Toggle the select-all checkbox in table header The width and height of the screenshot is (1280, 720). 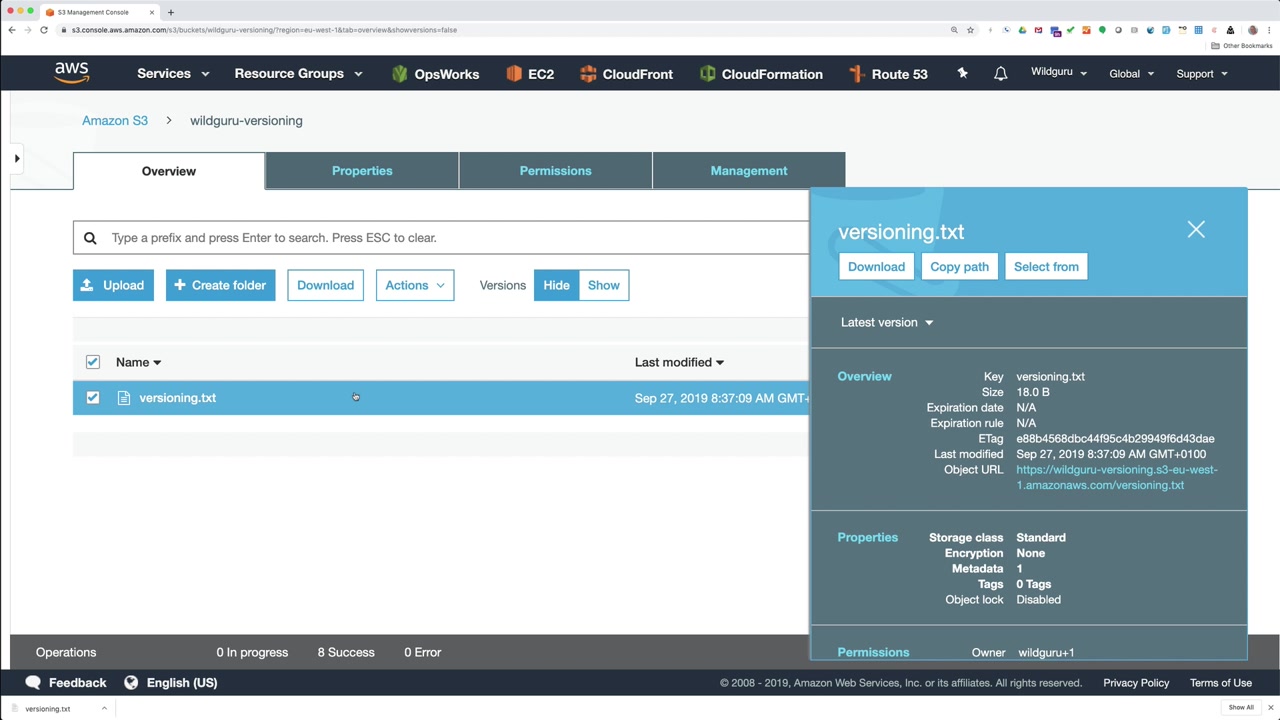[93, 362]
